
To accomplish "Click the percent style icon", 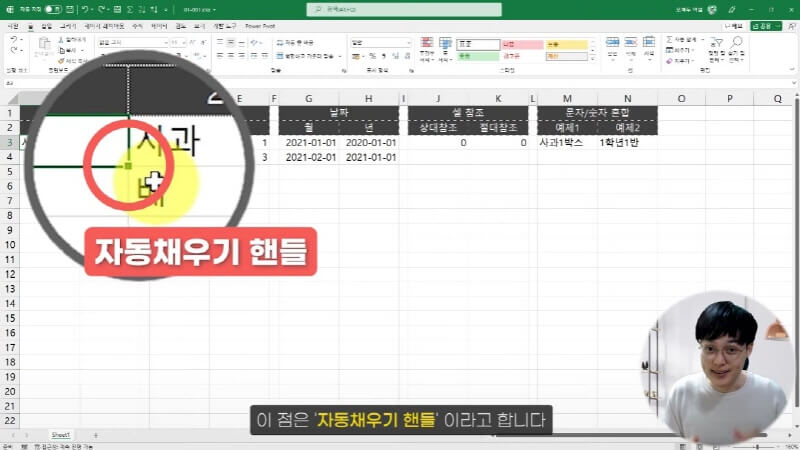I will 372,56.
